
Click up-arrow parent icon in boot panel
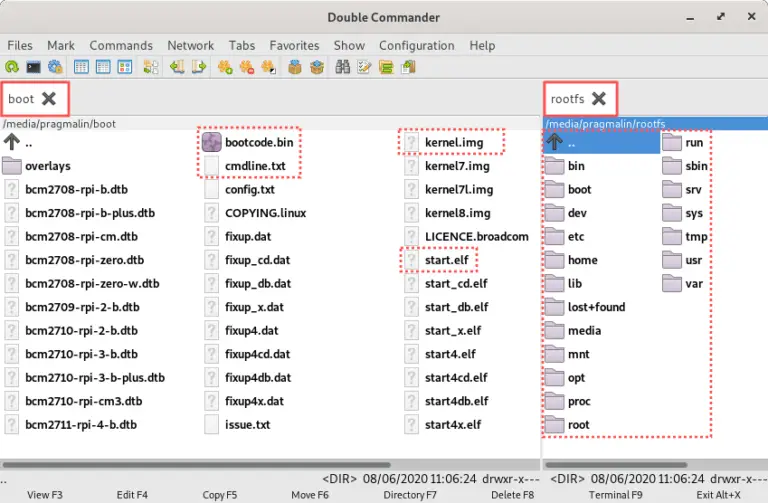click(x=12, y=142)
